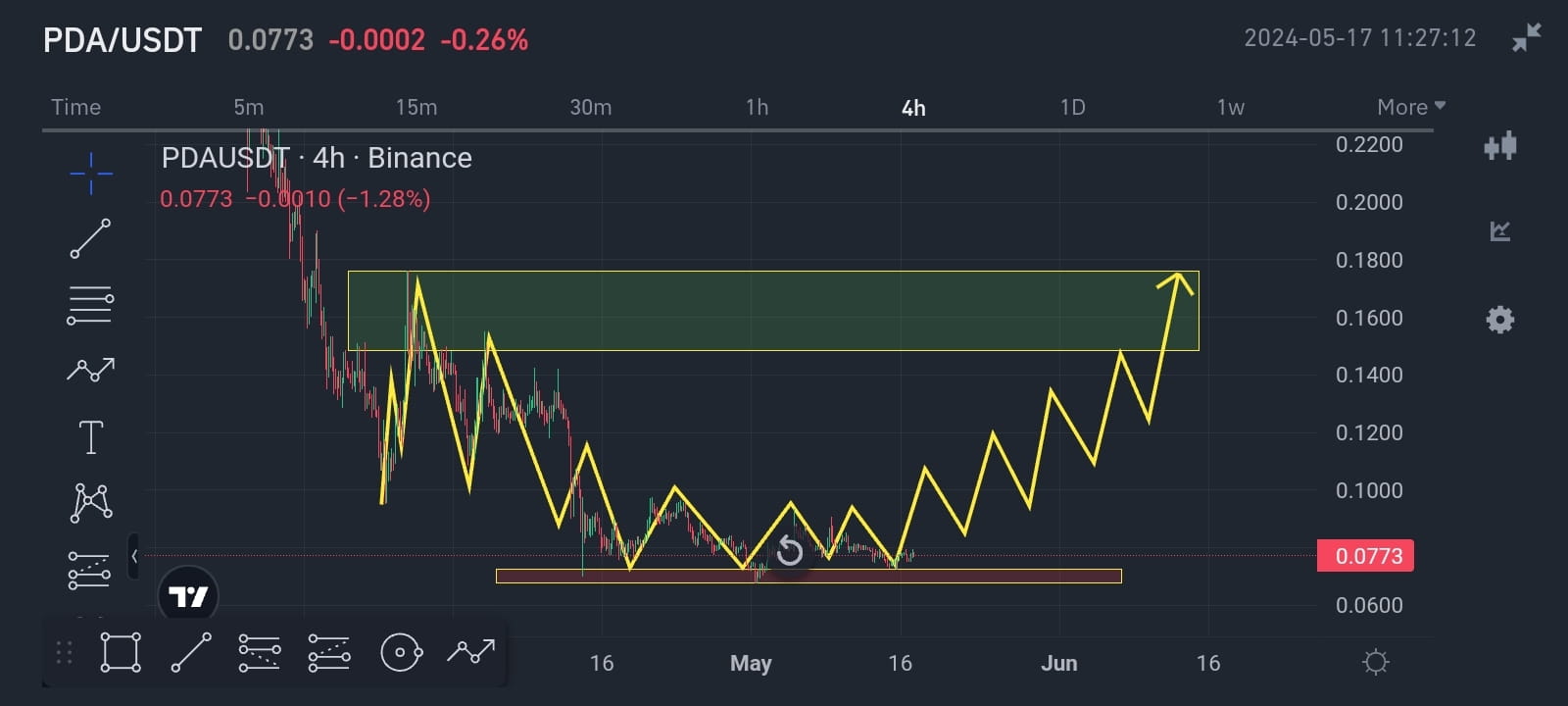1568x706 pixels.
Task: Exit fullscreen with collapse arrows icon
Action: (x=1527, y=37)
